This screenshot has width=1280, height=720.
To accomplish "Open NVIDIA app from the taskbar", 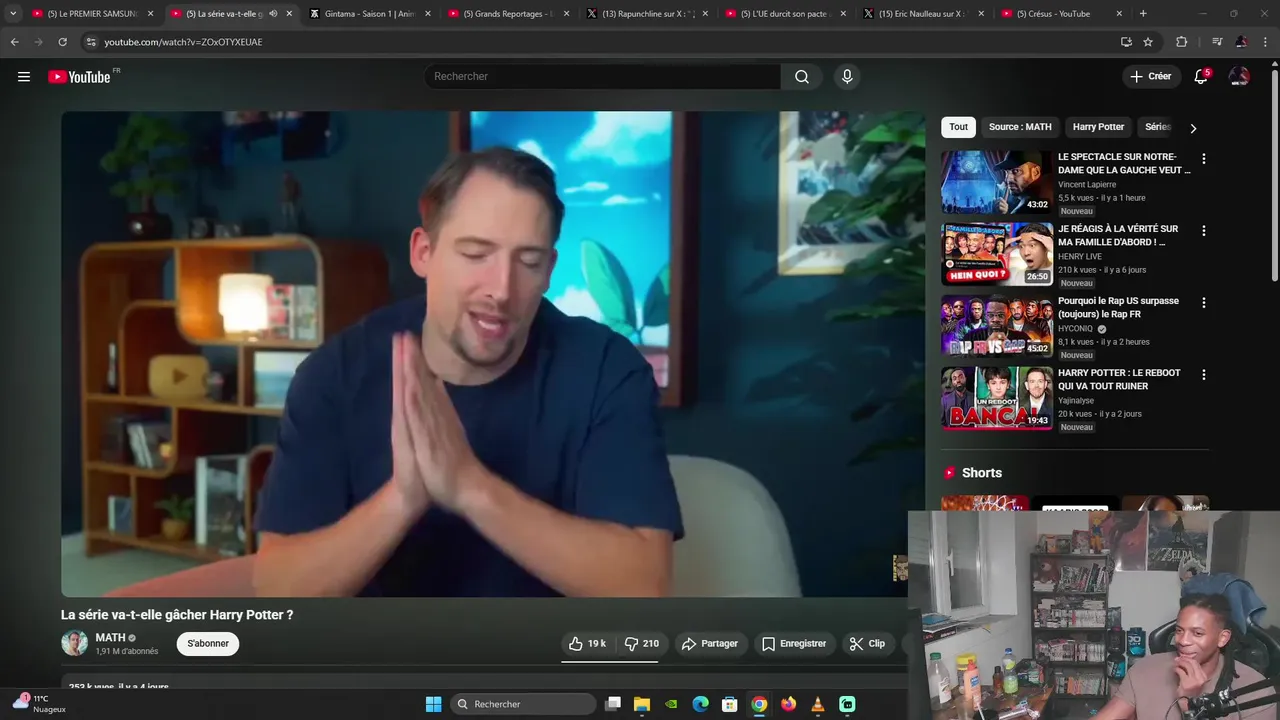I will tap(672, 704).
